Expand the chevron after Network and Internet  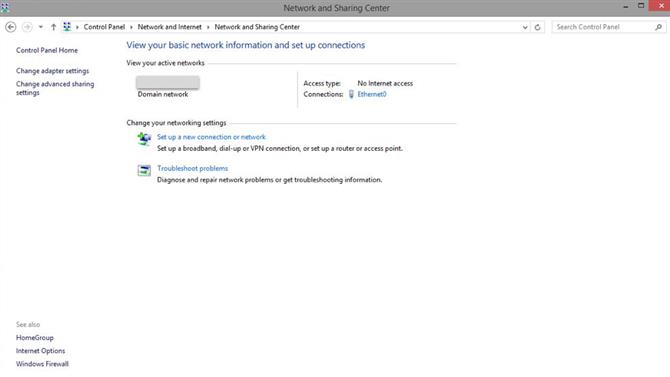tap(208, 27)
